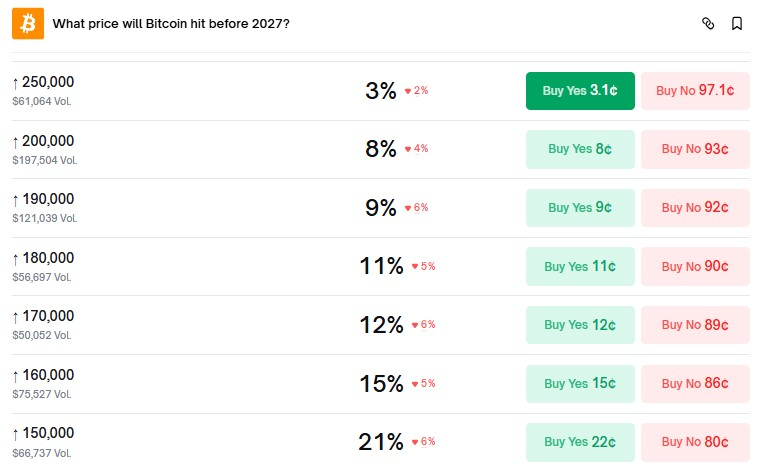
Task: Buy No at 93¢ for 200,000
Action: coord(695,149)
